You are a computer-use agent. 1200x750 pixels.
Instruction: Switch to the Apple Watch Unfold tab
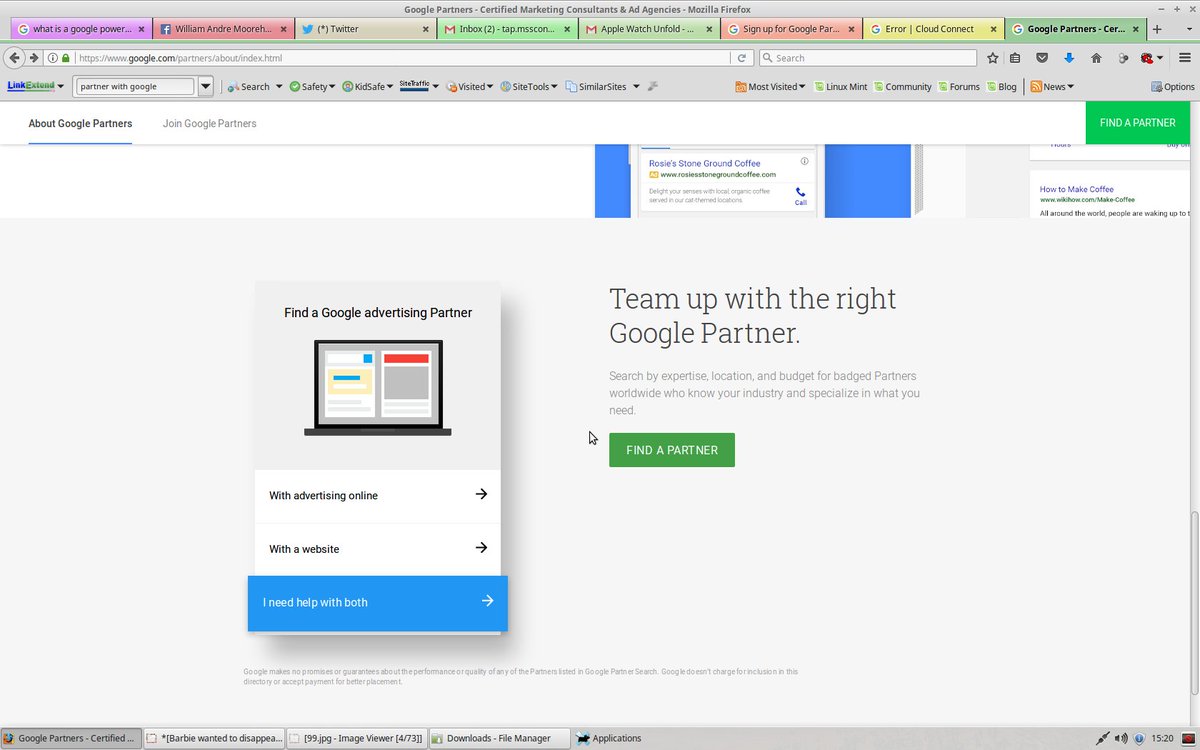[x=649, y=29]
